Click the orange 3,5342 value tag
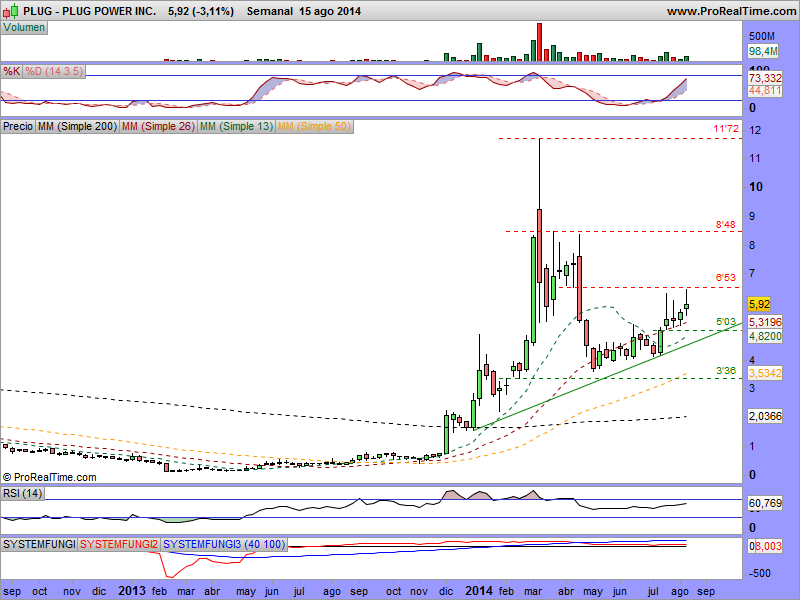Screen dimensions: 800x600 tap(765, 373)
